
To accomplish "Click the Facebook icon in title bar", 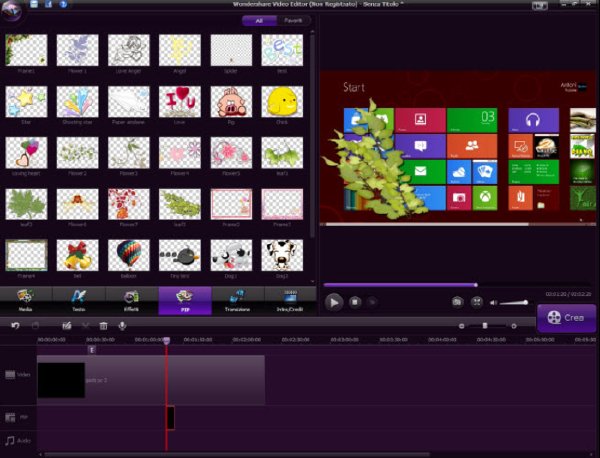I will click(49, 4).
